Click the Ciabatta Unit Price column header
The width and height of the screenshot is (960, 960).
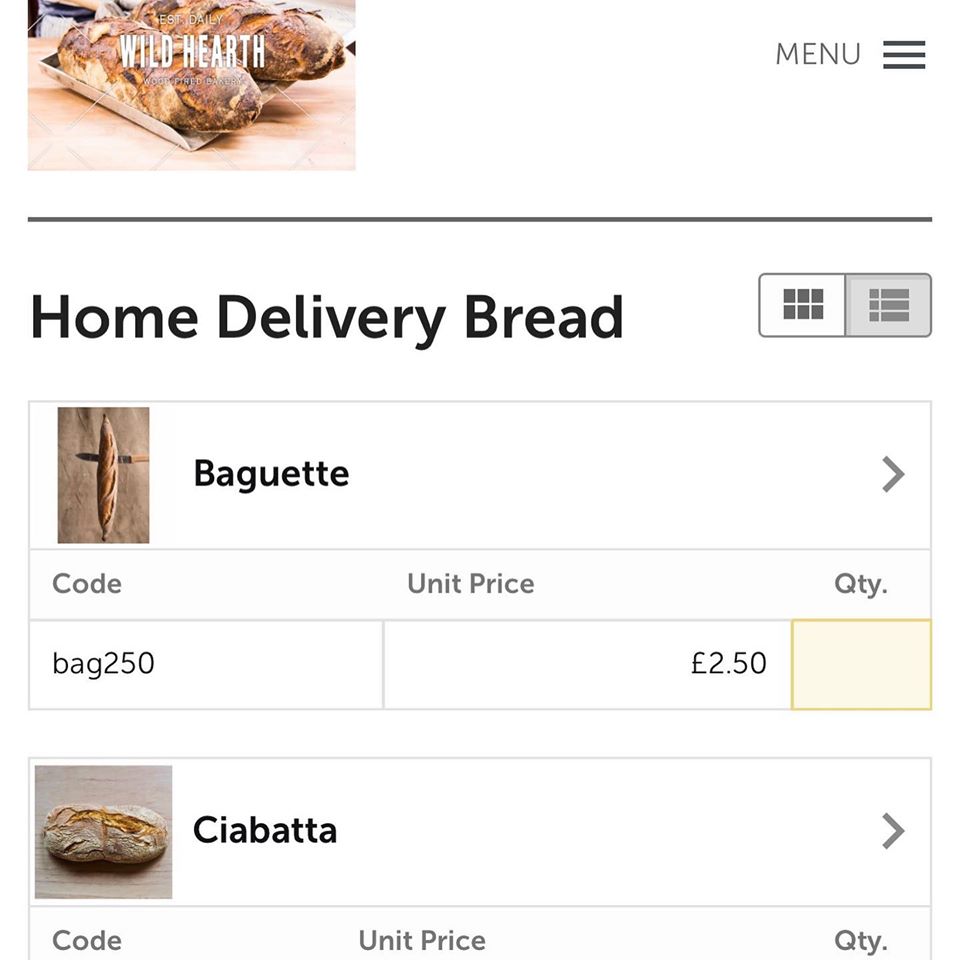[422, 940]
